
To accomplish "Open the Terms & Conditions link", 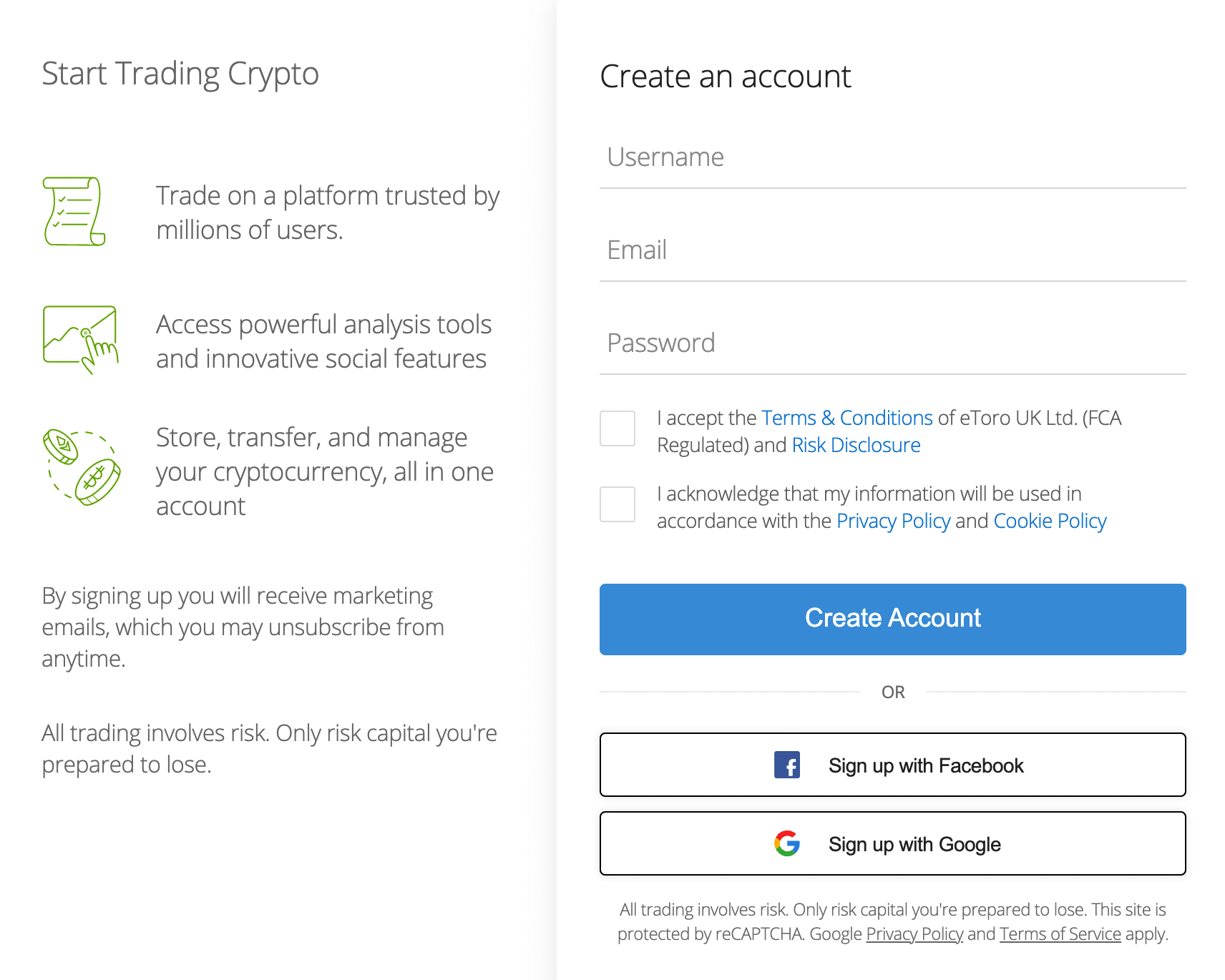I will click(x=847, y=418).
